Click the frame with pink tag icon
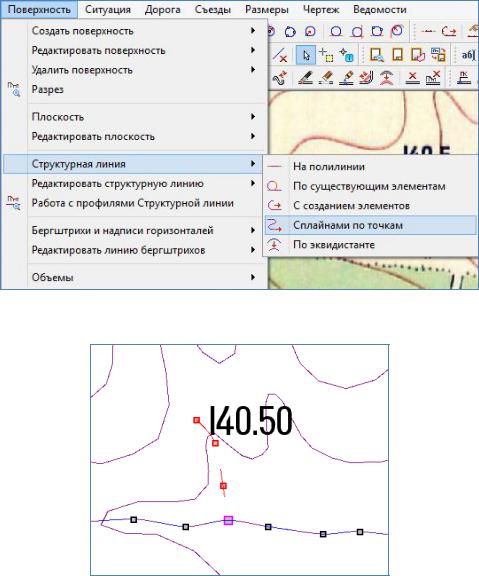 coord(418,55)
